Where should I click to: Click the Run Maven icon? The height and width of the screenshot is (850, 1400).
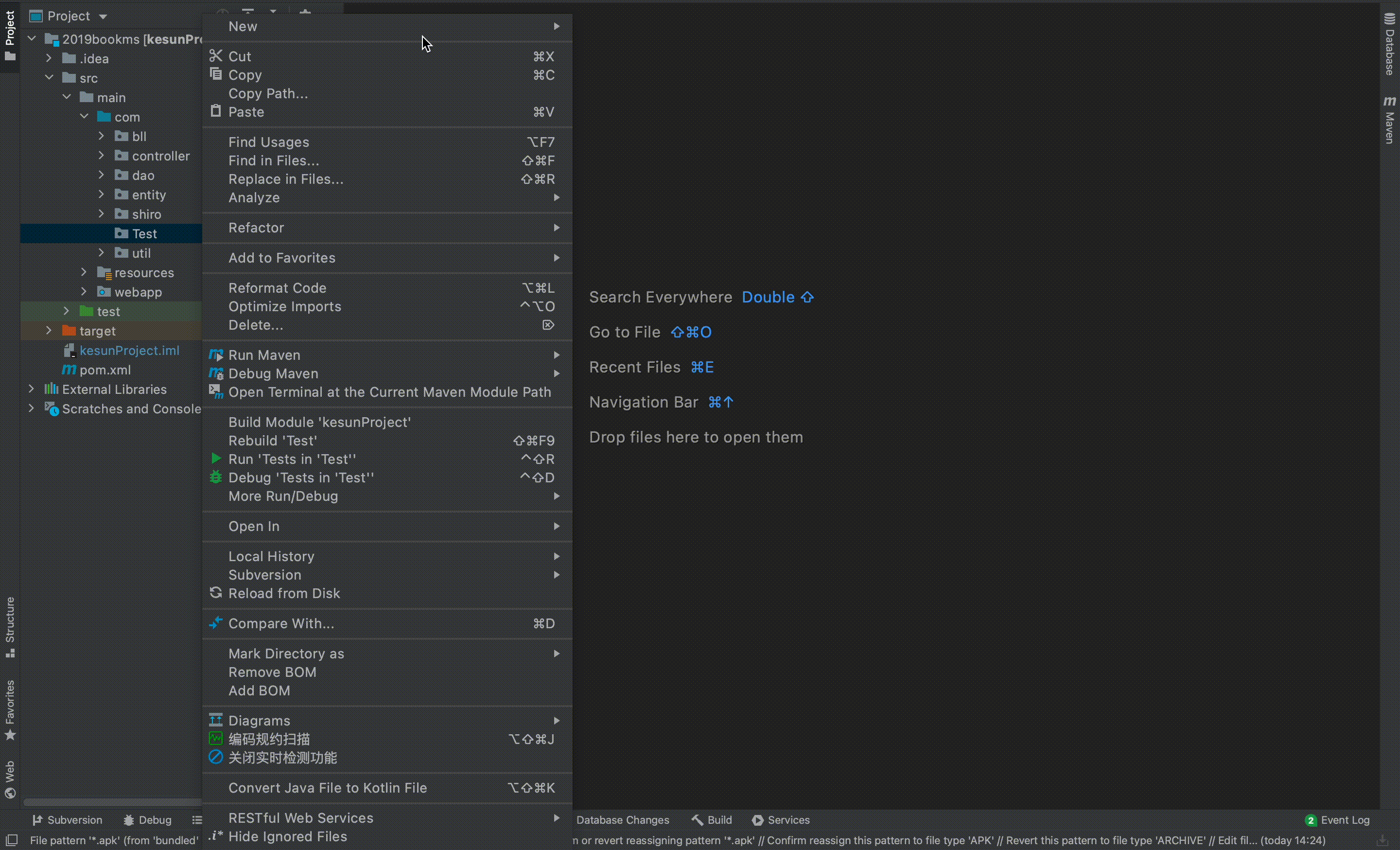click(x=216, y=354)
